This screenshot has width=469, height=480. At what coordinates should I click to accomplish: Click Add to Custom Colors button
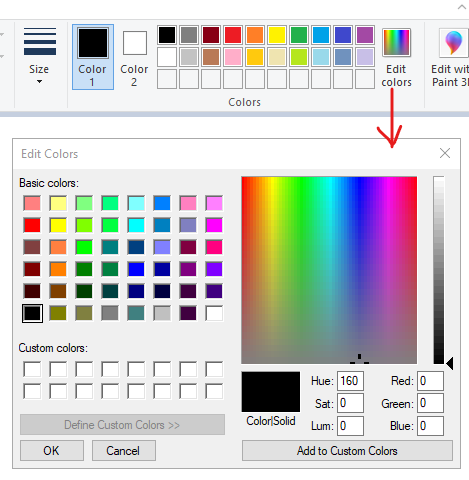click(347, 451)
